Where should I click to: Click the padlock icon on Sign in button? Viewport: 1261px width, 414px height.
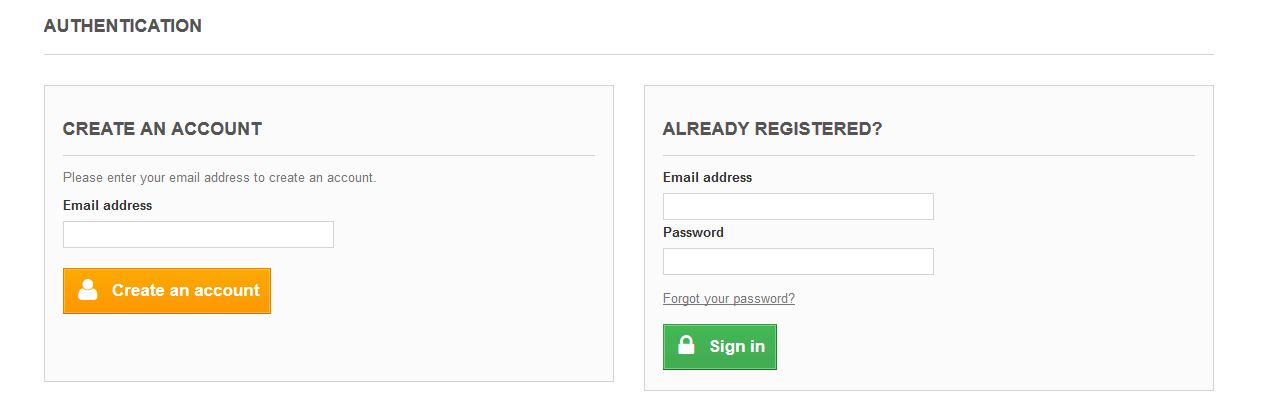(686, 346)
